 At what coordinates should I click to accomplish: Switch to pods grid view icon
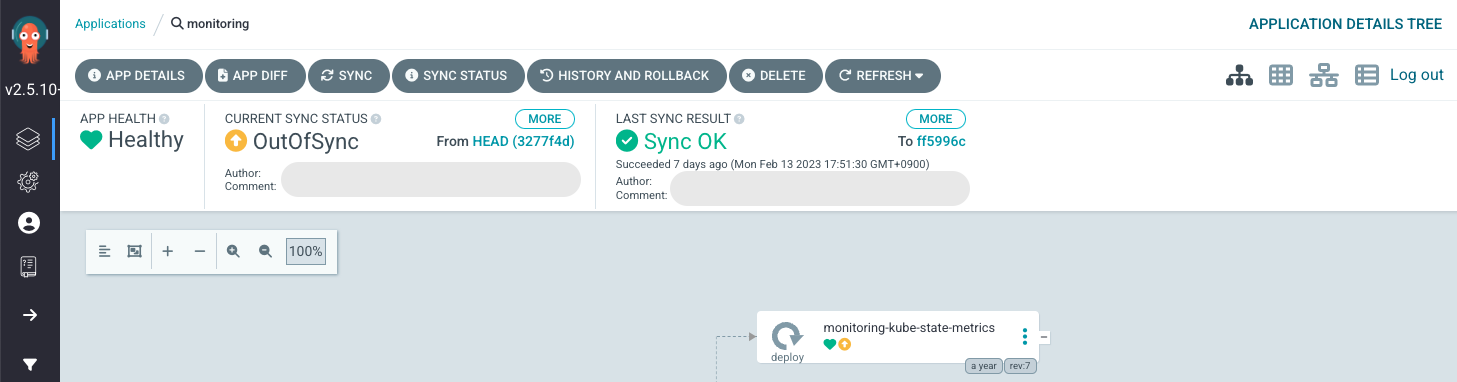pyautogui.click(x=1282, y=75)
